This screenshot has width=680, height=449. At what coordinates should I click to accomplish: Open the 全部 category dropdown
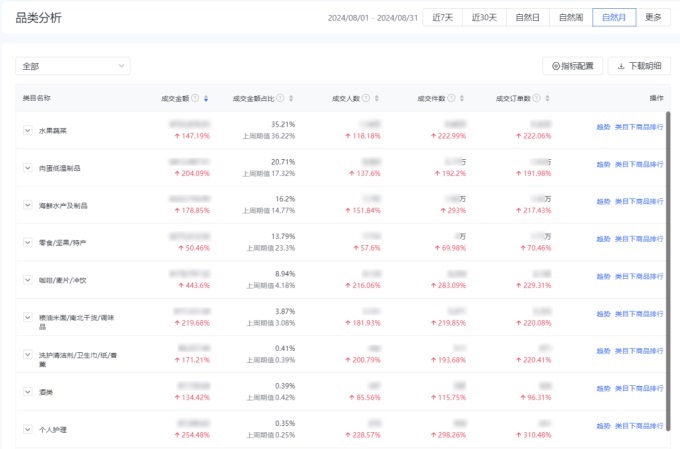(72, 66)
